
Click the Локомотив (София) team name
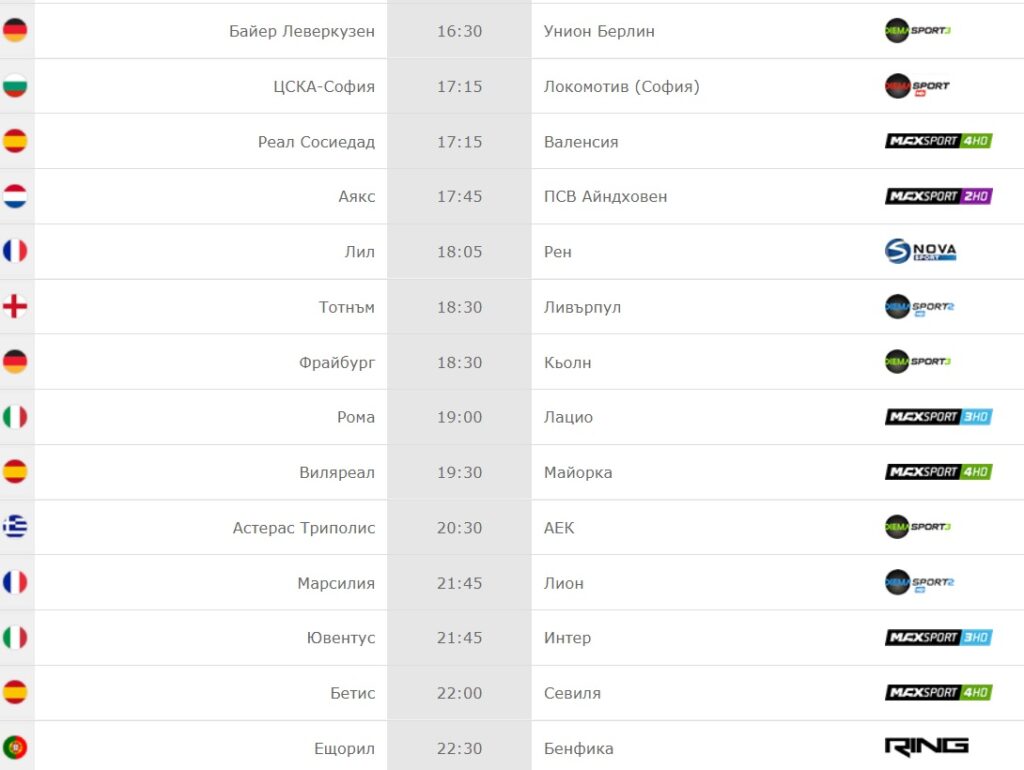coord(621,86)
